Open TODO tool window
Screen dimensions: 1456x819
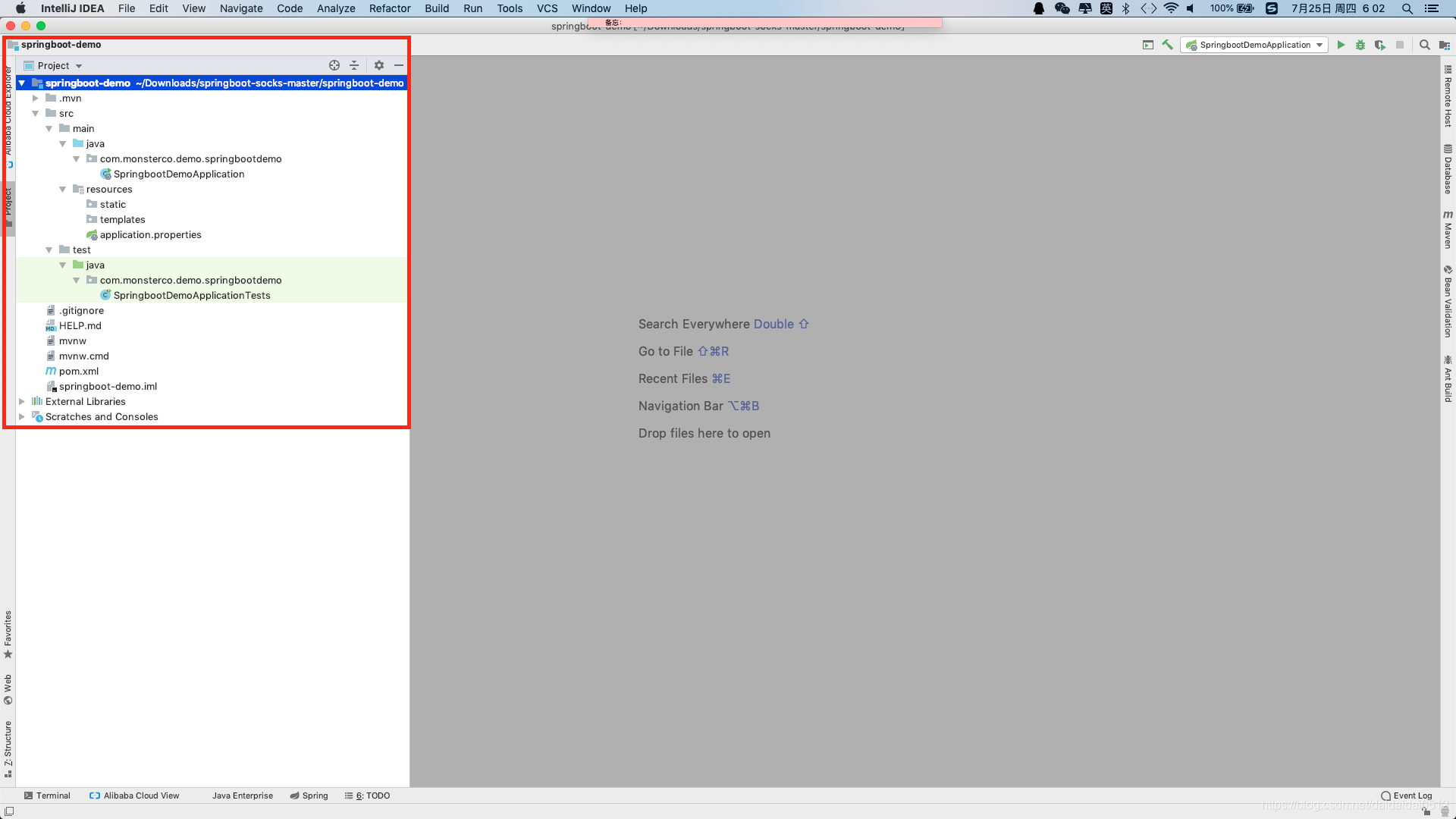pos(367,795)
